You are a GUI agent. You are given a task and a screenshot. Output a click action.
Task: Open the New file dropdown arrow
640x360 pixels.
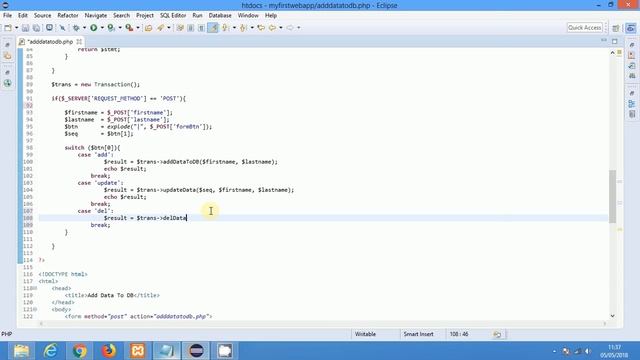click(x=16, y=28)
